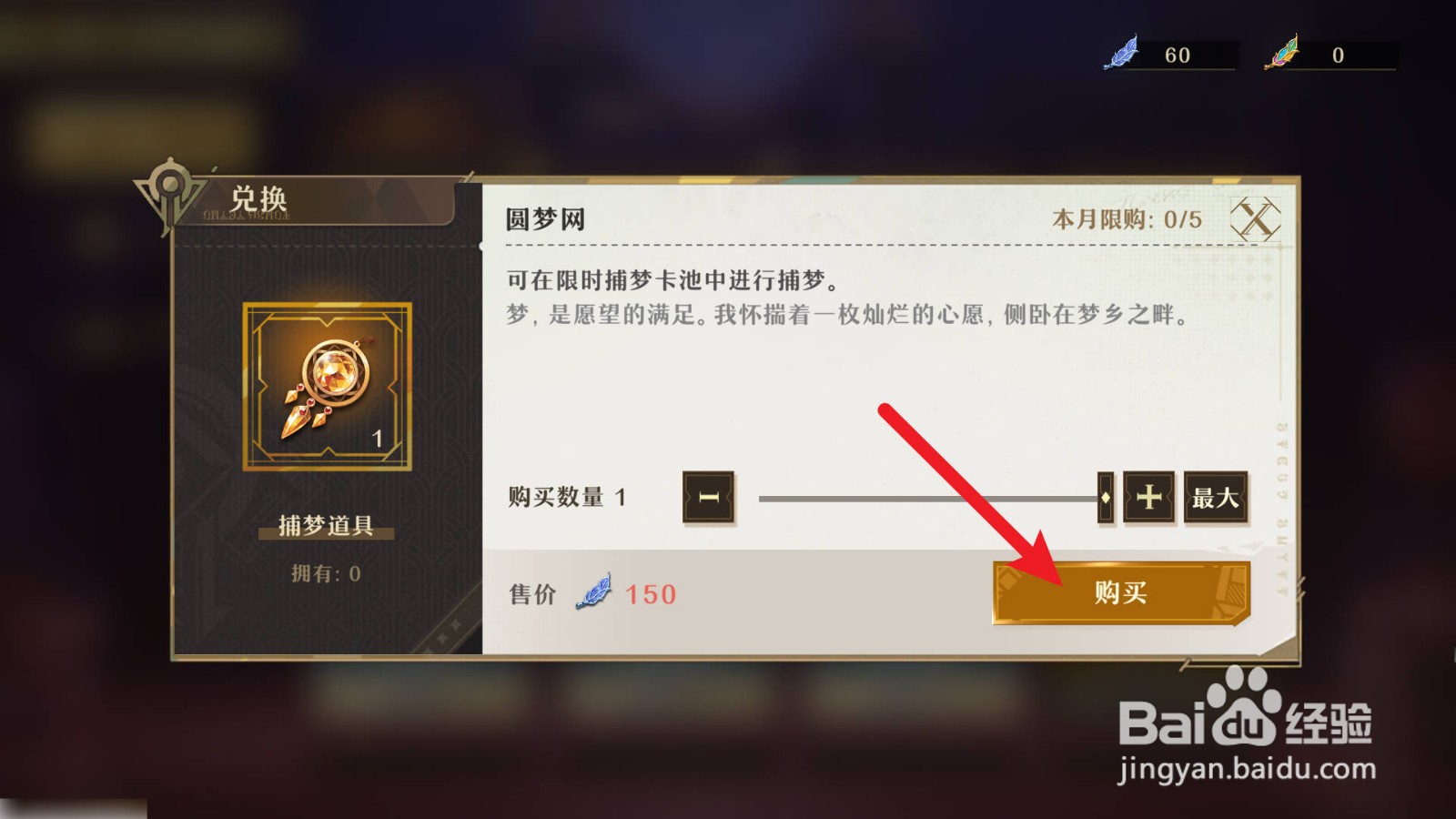The height and width of the screenshot is (819, 1456).
Task: Click the blue feather icon beside price 150
Action: [x=594, y=592]
